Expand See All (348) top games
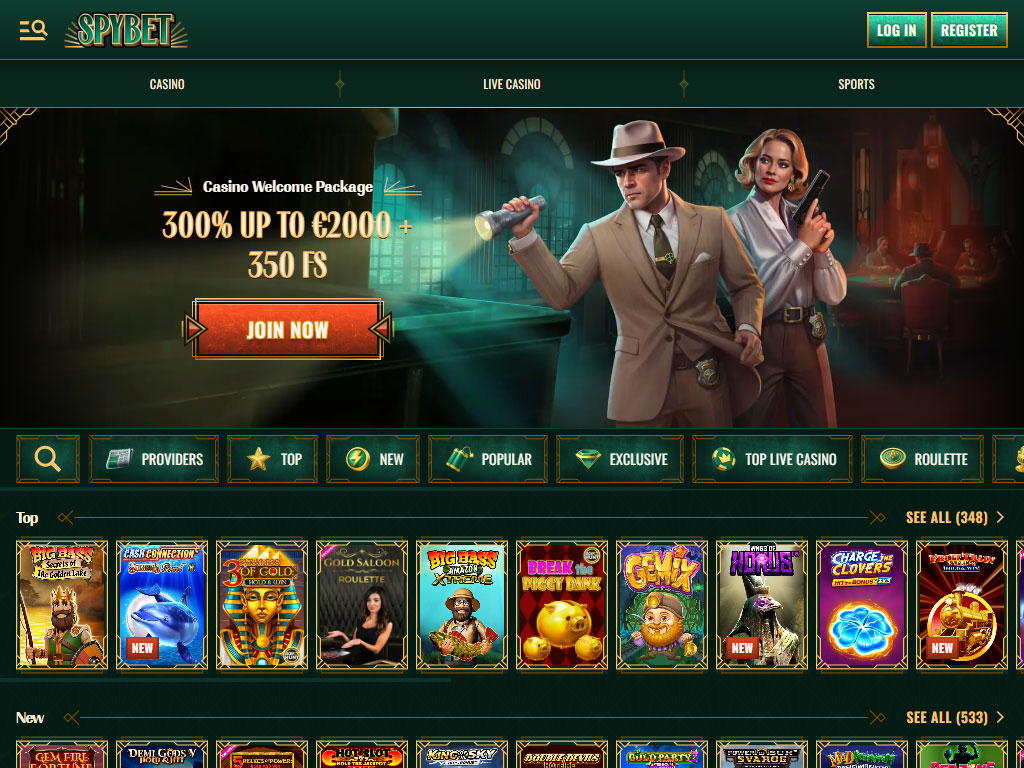1024x768 pixels. [955, 518]
